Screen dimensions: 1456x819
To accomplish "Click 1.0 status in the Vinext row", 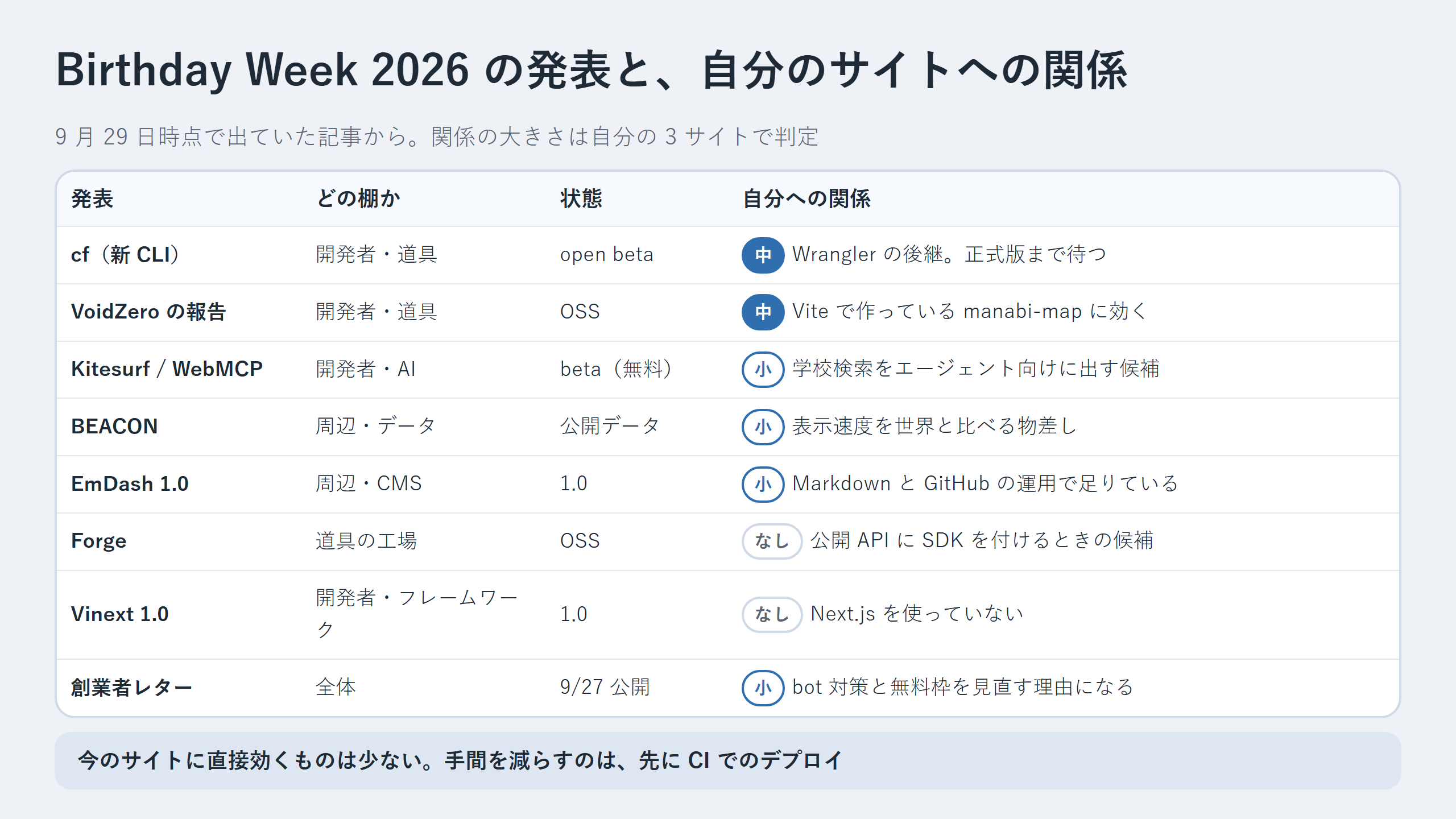I will (x=573, y=614).
